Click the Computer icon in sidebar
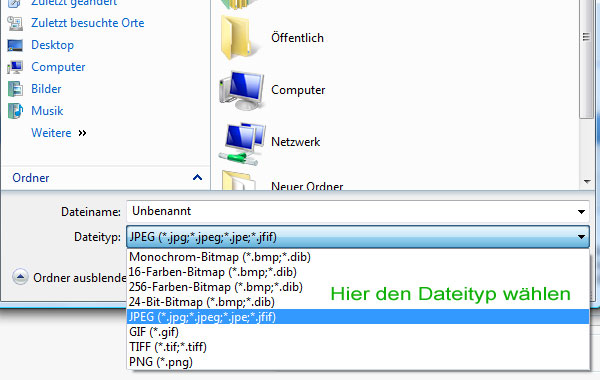 pos(15,68)
